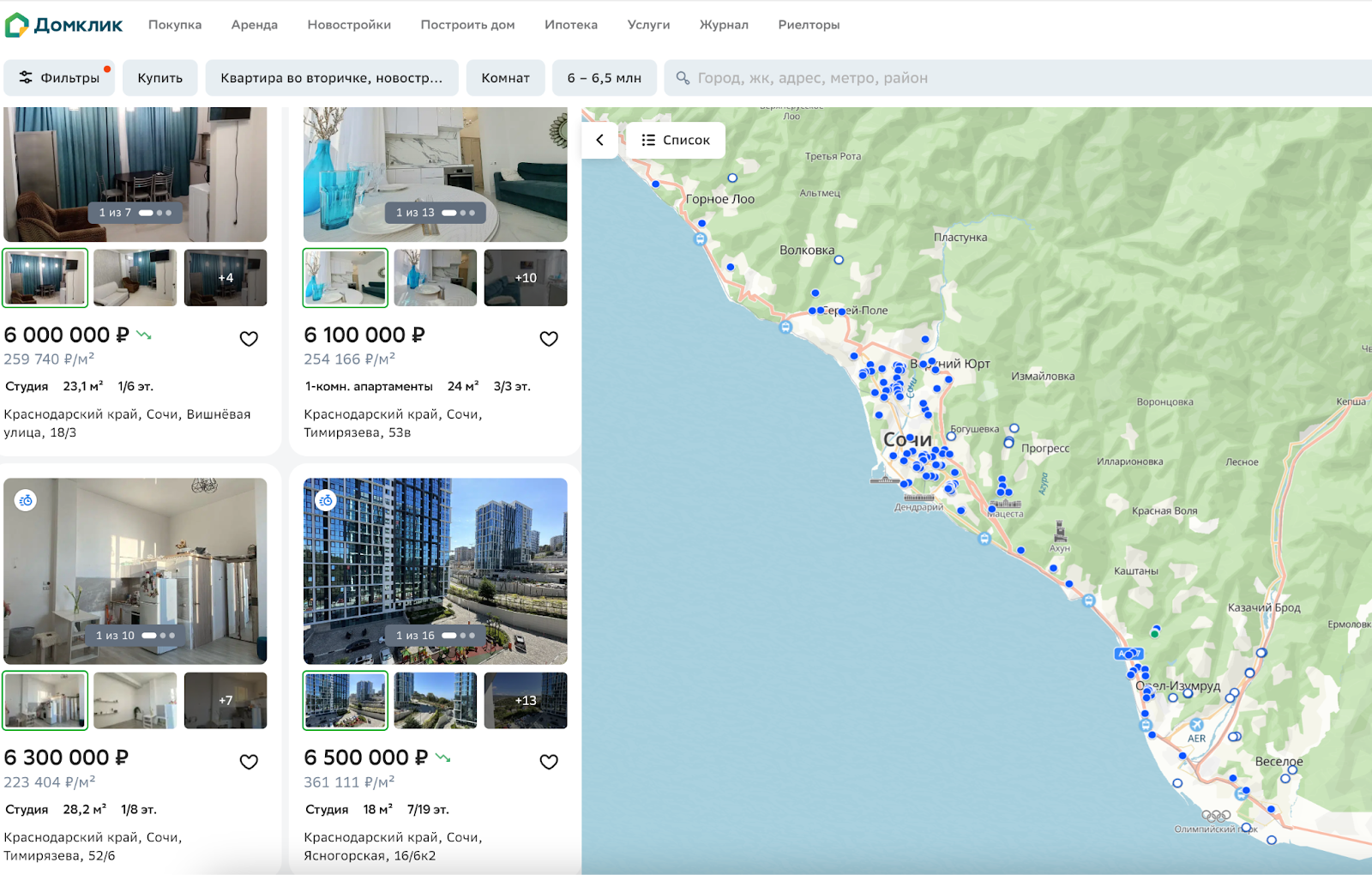The image size is (1372, 875).
Task: Open the Купить deal type dropdown
Action: point(160,78)
